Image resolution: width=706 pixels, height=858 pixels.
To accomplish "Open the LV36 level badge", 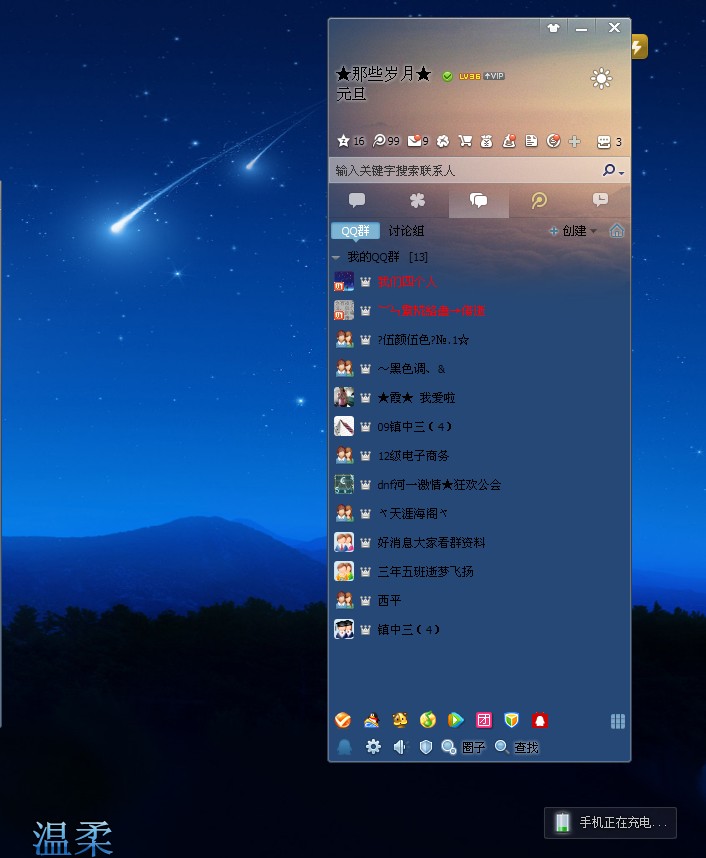I will coord(470,76).
